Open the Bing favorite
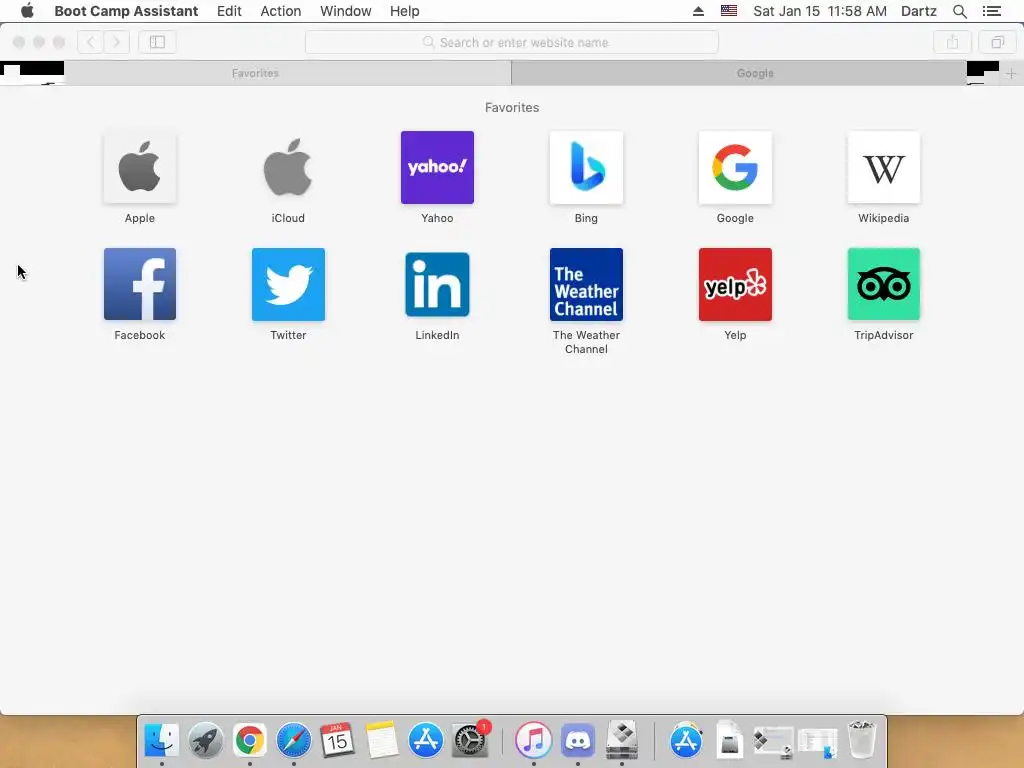 [586, 168]
